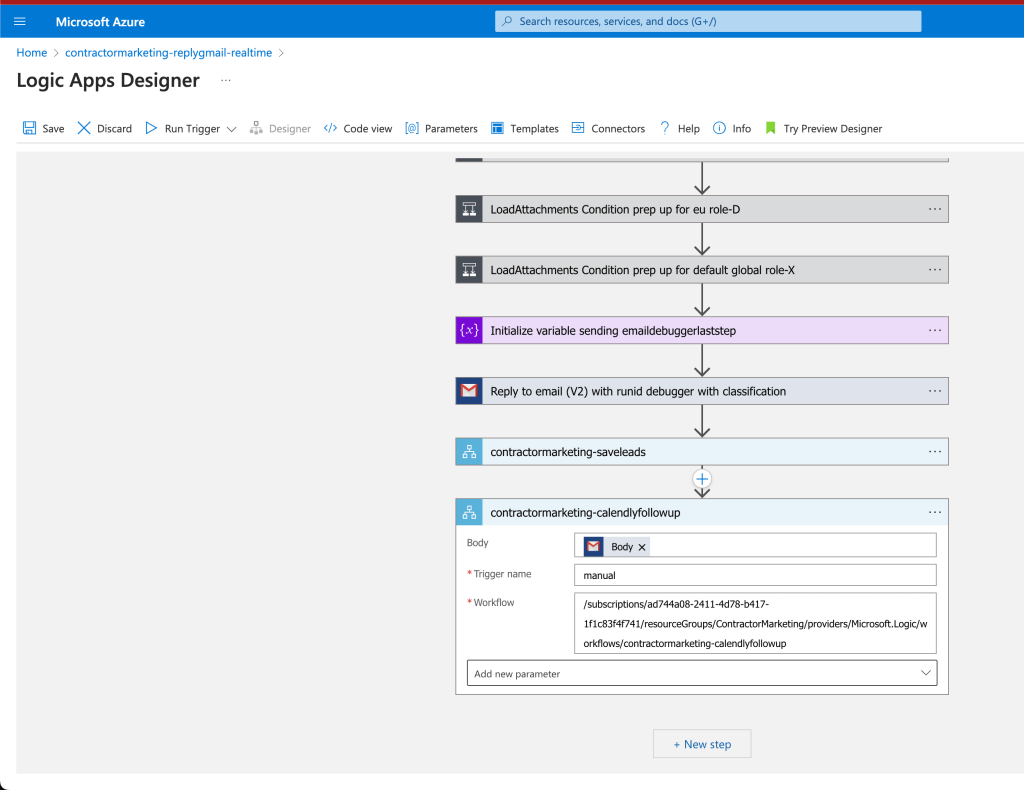Image resolution: width=1024 pixels, height=790 pixels.
Task: Open the Add new parameter dropdown
Action: pyautogui.click(x=702, y=673)
